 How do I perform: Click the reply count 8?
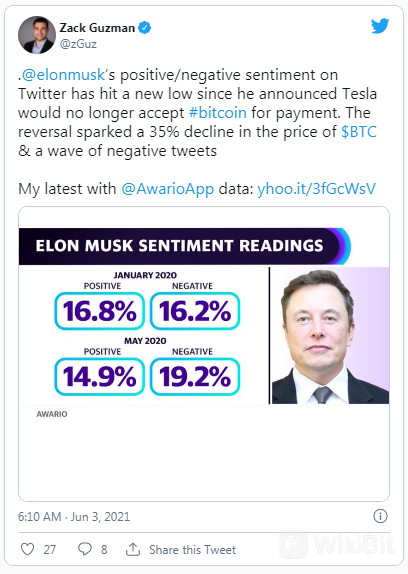click(x=104, y=549)
